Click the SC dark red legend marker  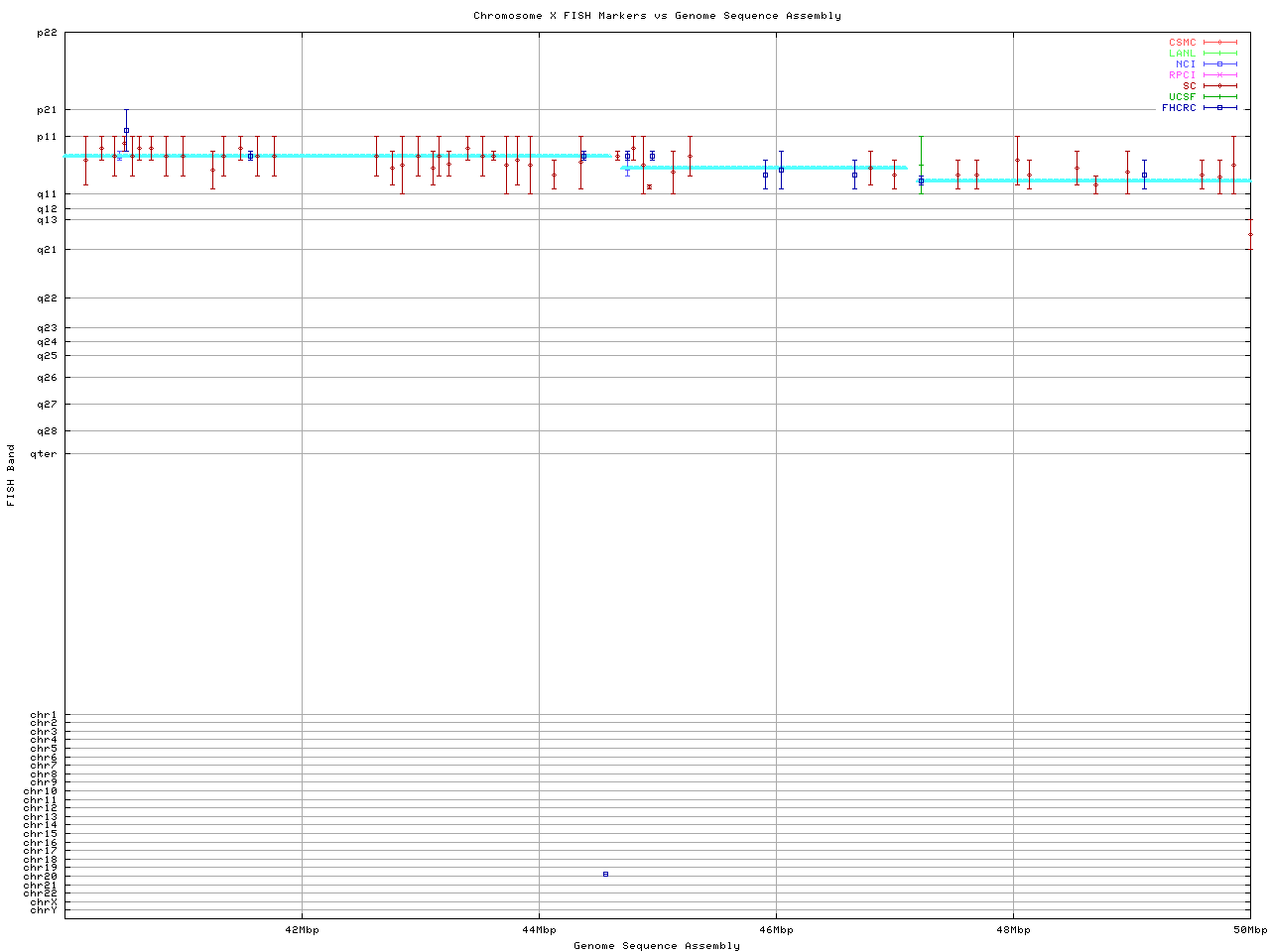click(x=1219, y=86)
